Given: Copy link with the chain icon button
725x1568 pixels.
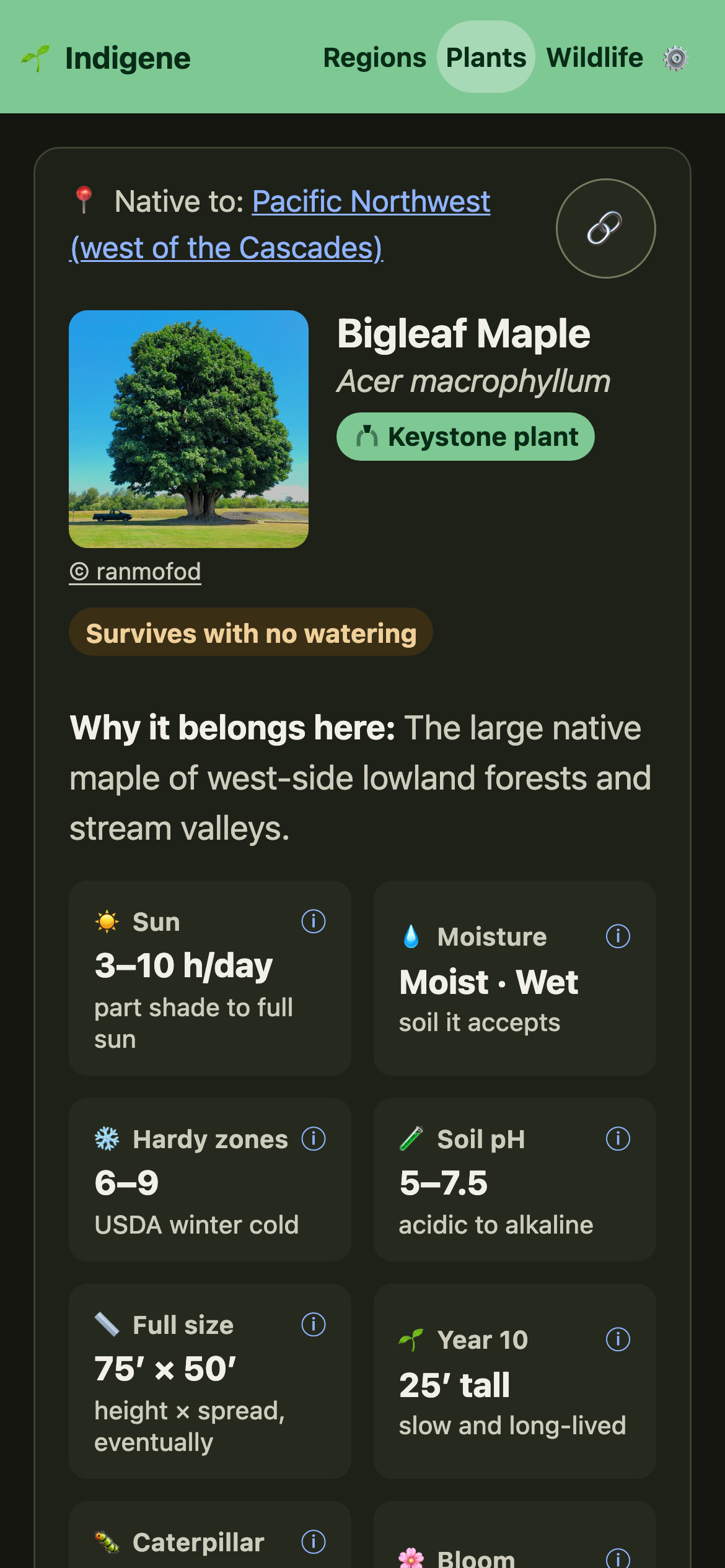Looking at the screenshot, I should [605, 229].
